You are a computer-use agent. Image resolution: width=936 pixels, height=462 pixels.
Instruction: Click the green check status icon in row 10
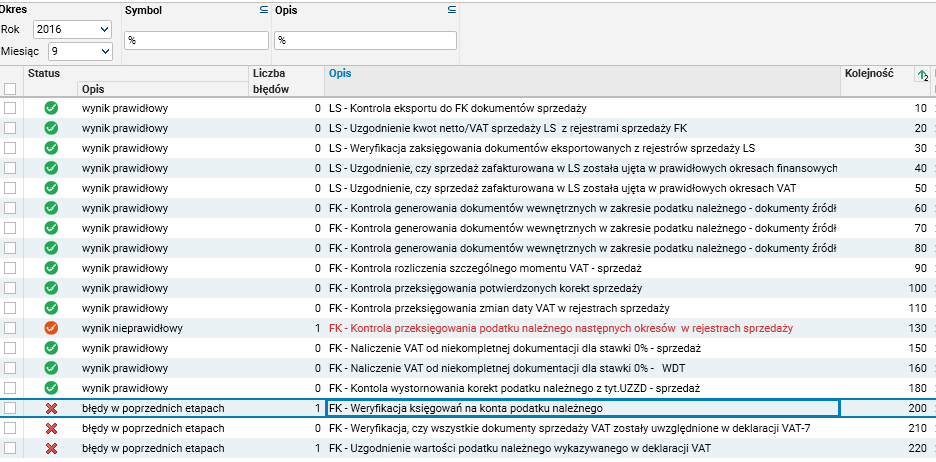tap(51, 108)
